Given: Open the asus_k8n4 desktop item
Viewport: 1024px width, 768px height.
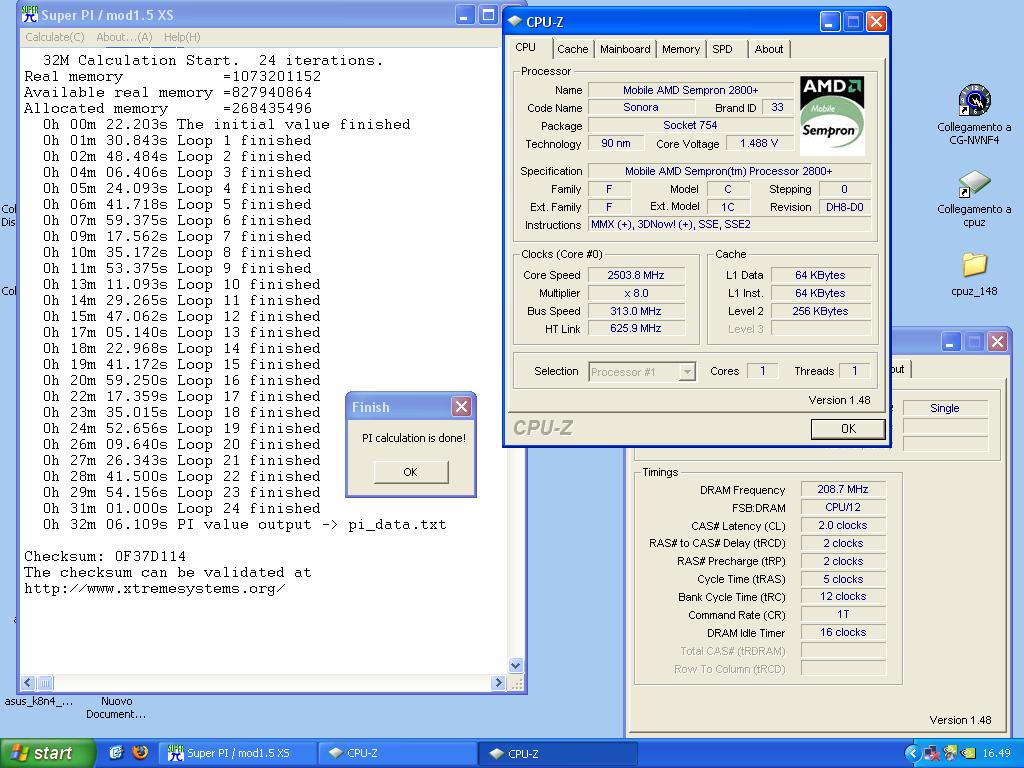Looking at the screenshot, I should click(x=39, y=701).
